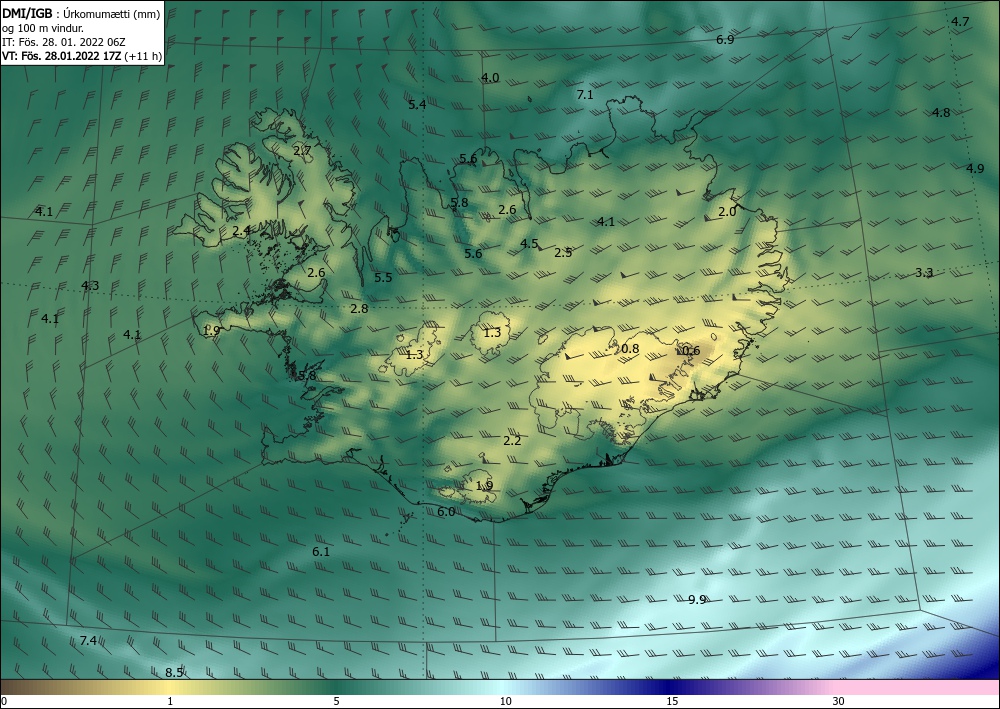Click the pink end of the color scale
Viewport: 1000px width, 709px height.
tap(918, 687)
